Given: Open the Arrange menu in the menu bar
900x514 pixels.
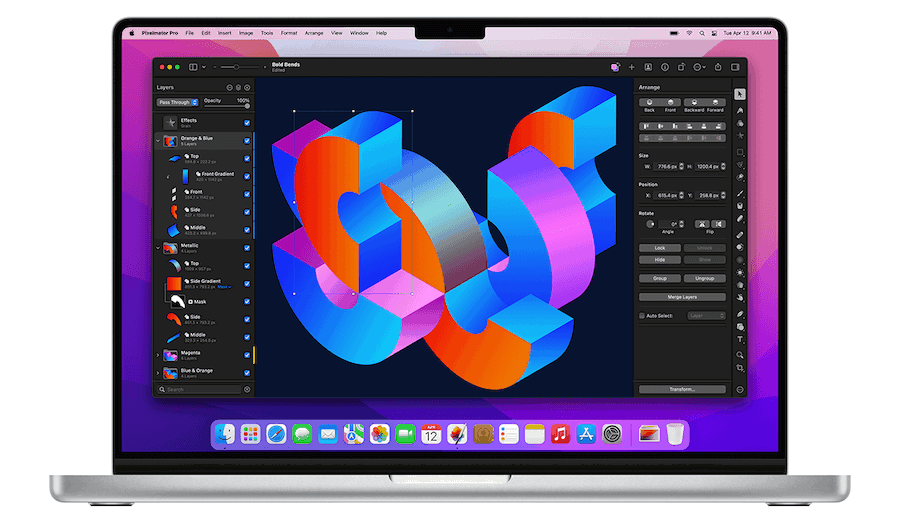Looking at the screenshot, I should [314, 33].
